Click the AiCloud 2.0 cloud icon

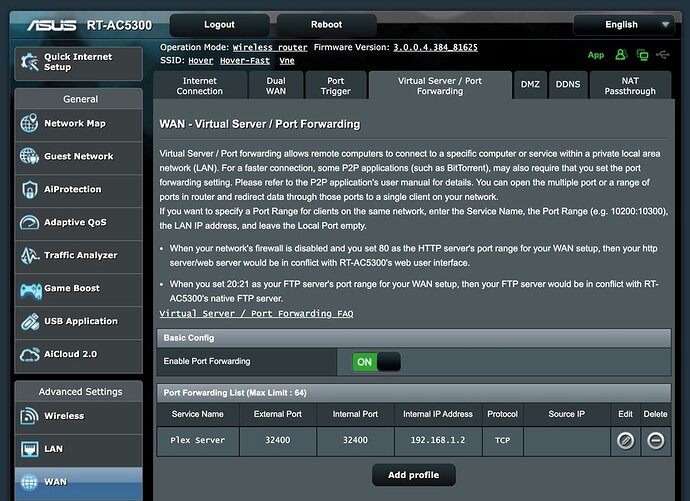coord(29,355)
